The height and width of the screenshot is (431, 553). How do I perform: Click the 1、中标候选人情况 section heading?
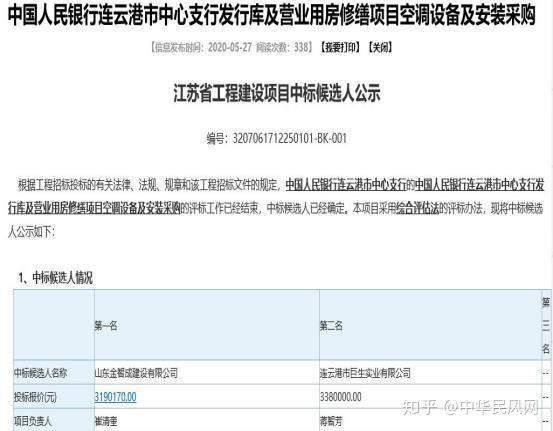coord(56,278)
